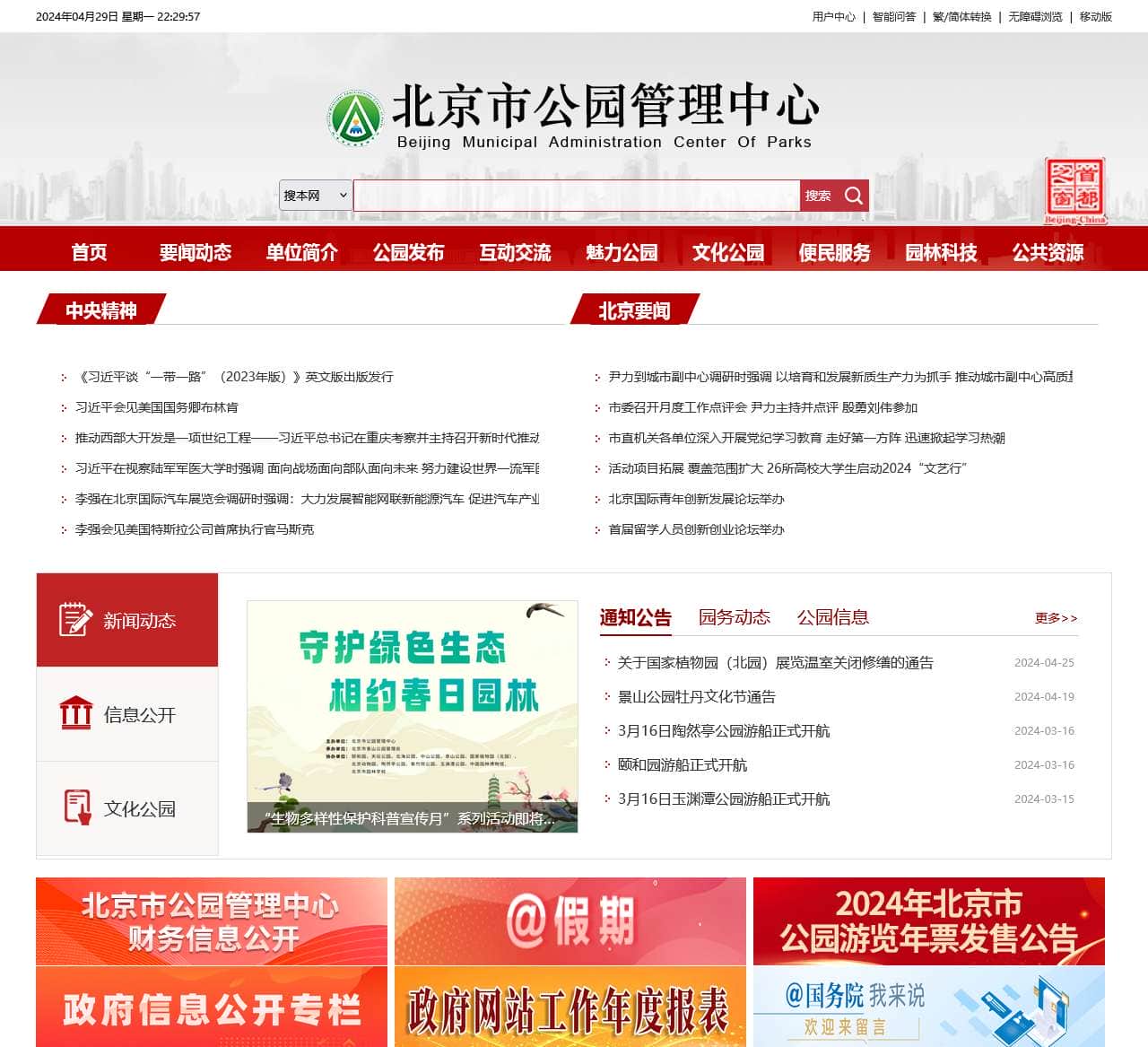The image size is (1148, 1047).
Task: Navigate to 魅力公园 section
Action: click(622, 252)
